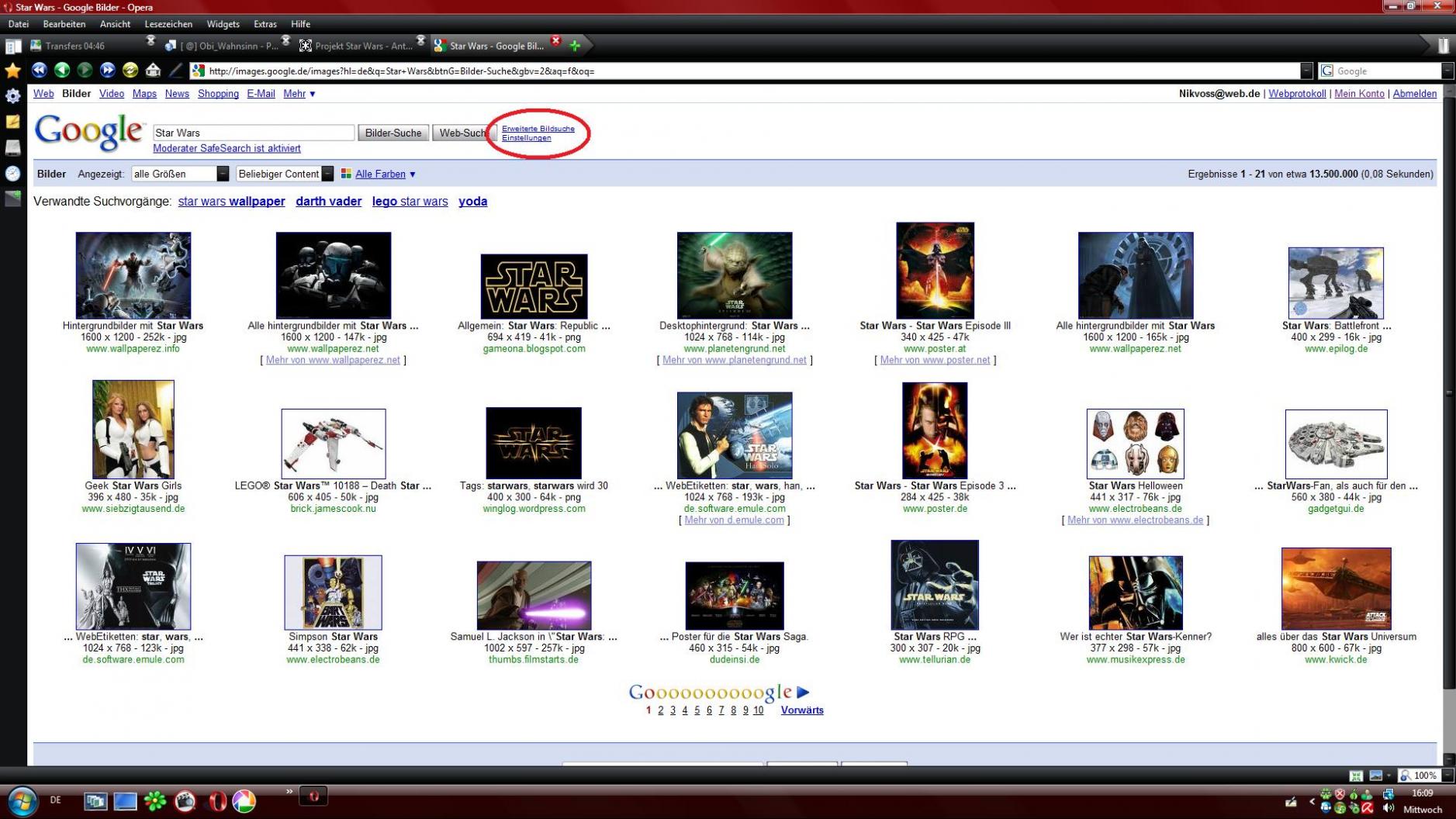The image size is (1456, 819).
Task: Open the Lesezeichen menu
Action: click(168, 24)
